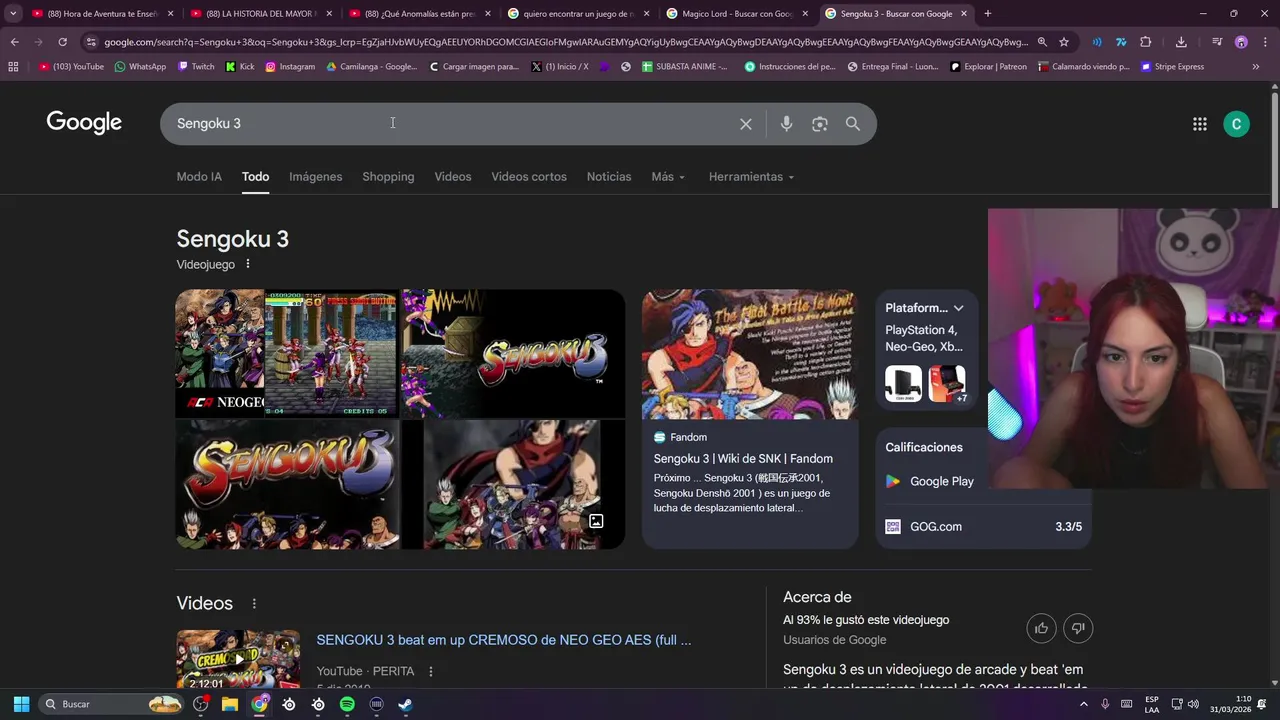Select the Noticias search tab
The height and width of the screenshot is (720, 1280).
(x=609, y=177)
